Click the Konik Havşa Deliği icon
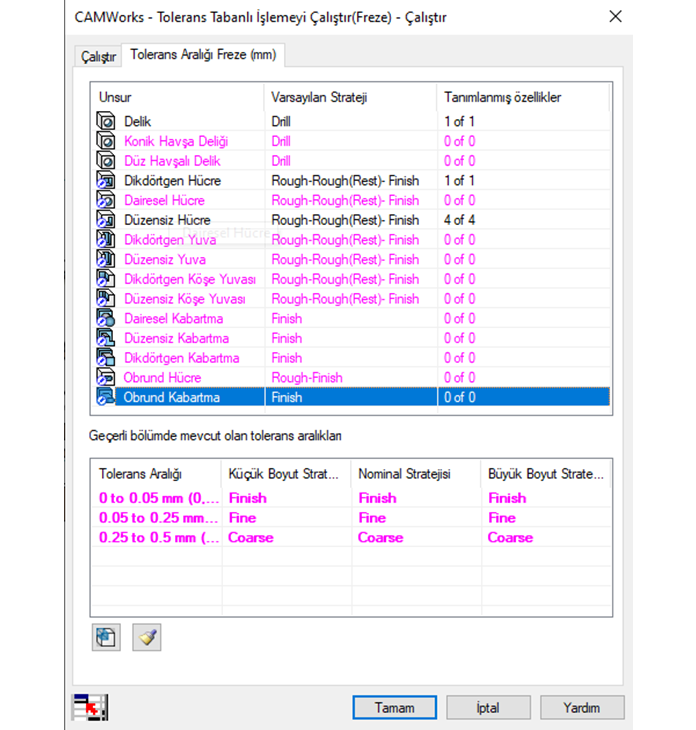The height and width of the screenshot is (730, 696). click(106, 141)
